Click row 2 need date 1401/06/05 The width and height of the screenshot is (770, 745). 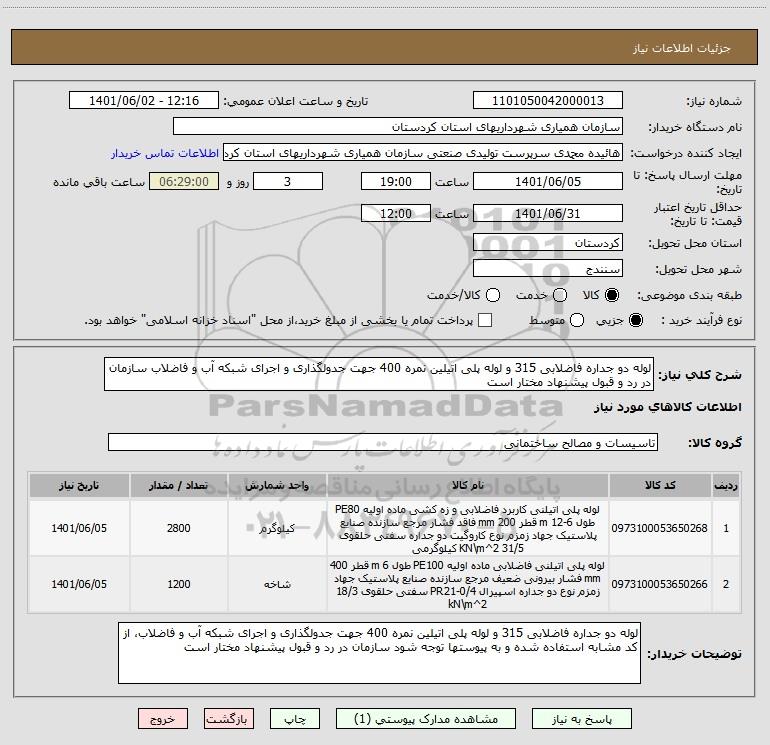coord(79,584)
